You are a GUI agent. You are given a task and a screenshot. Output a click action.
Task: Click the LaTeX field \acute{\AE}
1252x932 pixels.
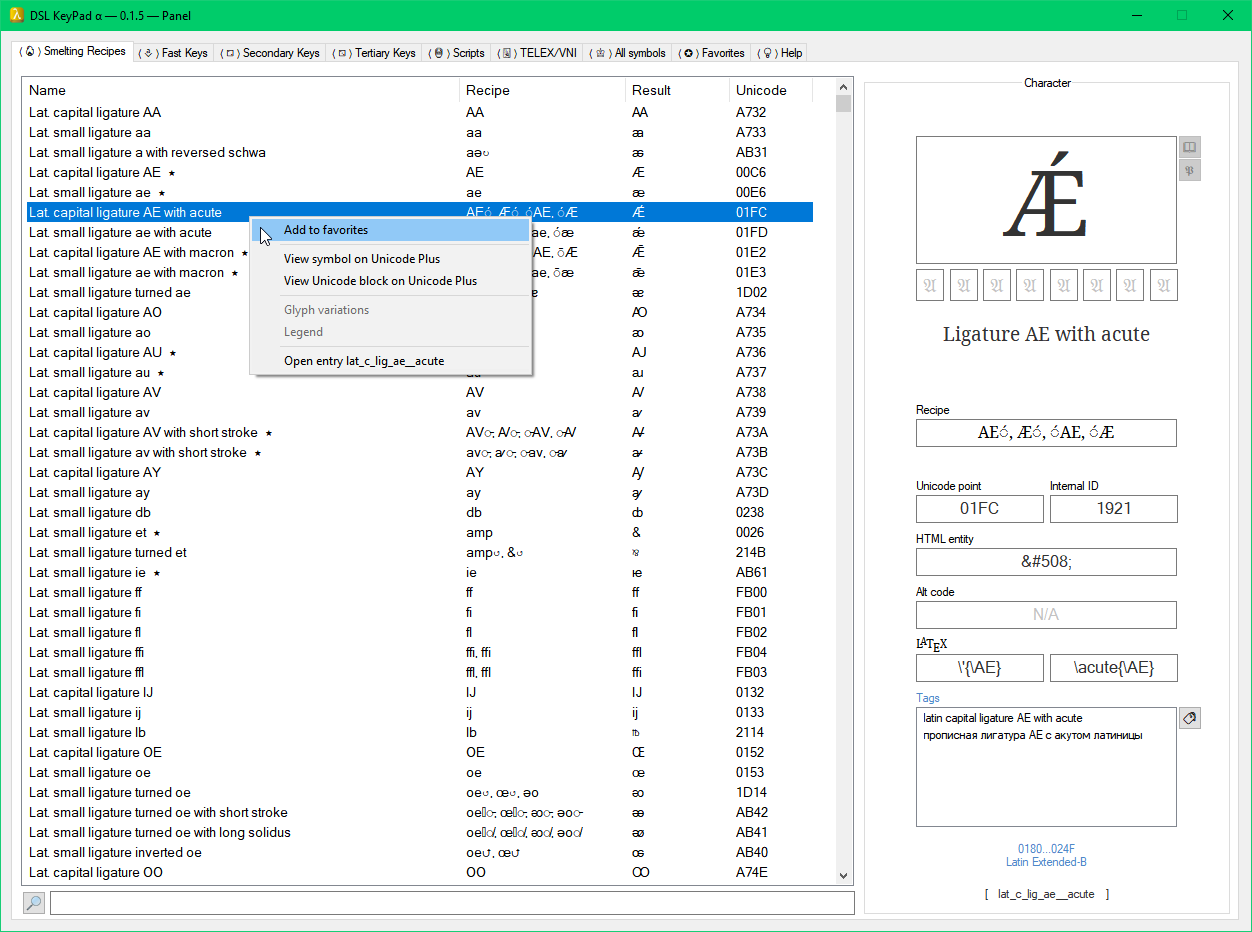[x=1114, y=668]
